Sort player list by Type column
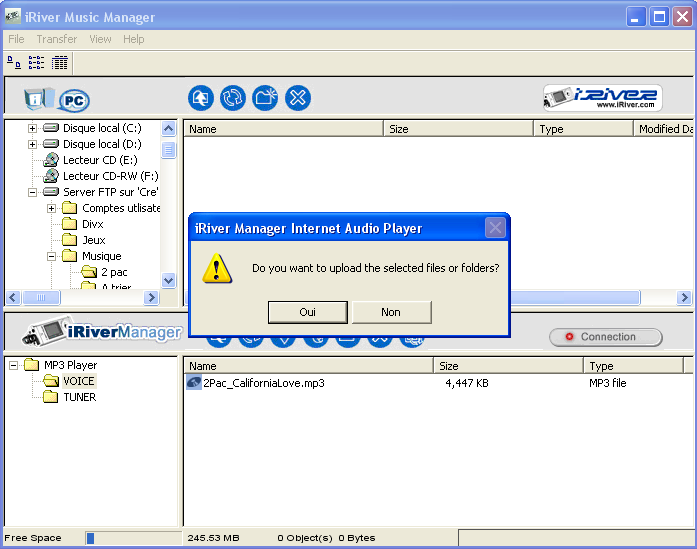This screenshot has width=697, height=549. click(633, 366)
